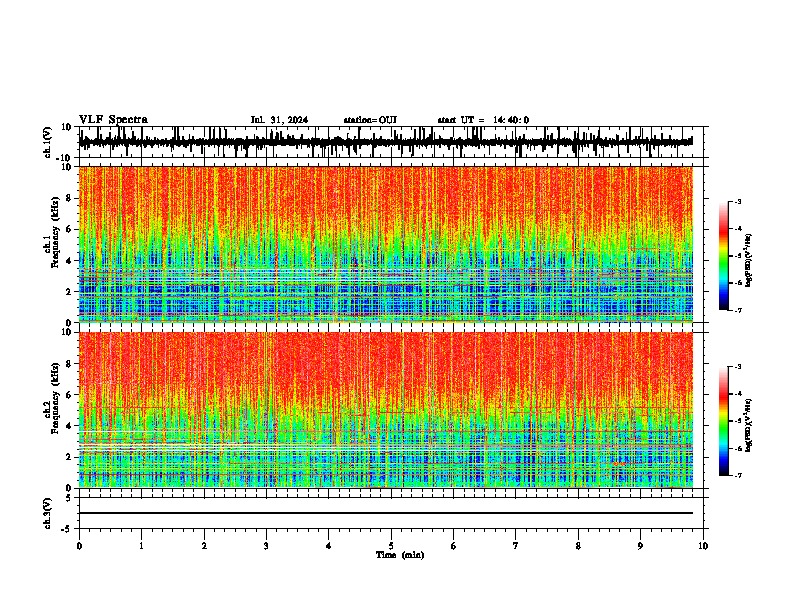Click the '10' tick on the time axis
Image resolution: width=792 pixels, height=612 pixels.
click(703, 546)
